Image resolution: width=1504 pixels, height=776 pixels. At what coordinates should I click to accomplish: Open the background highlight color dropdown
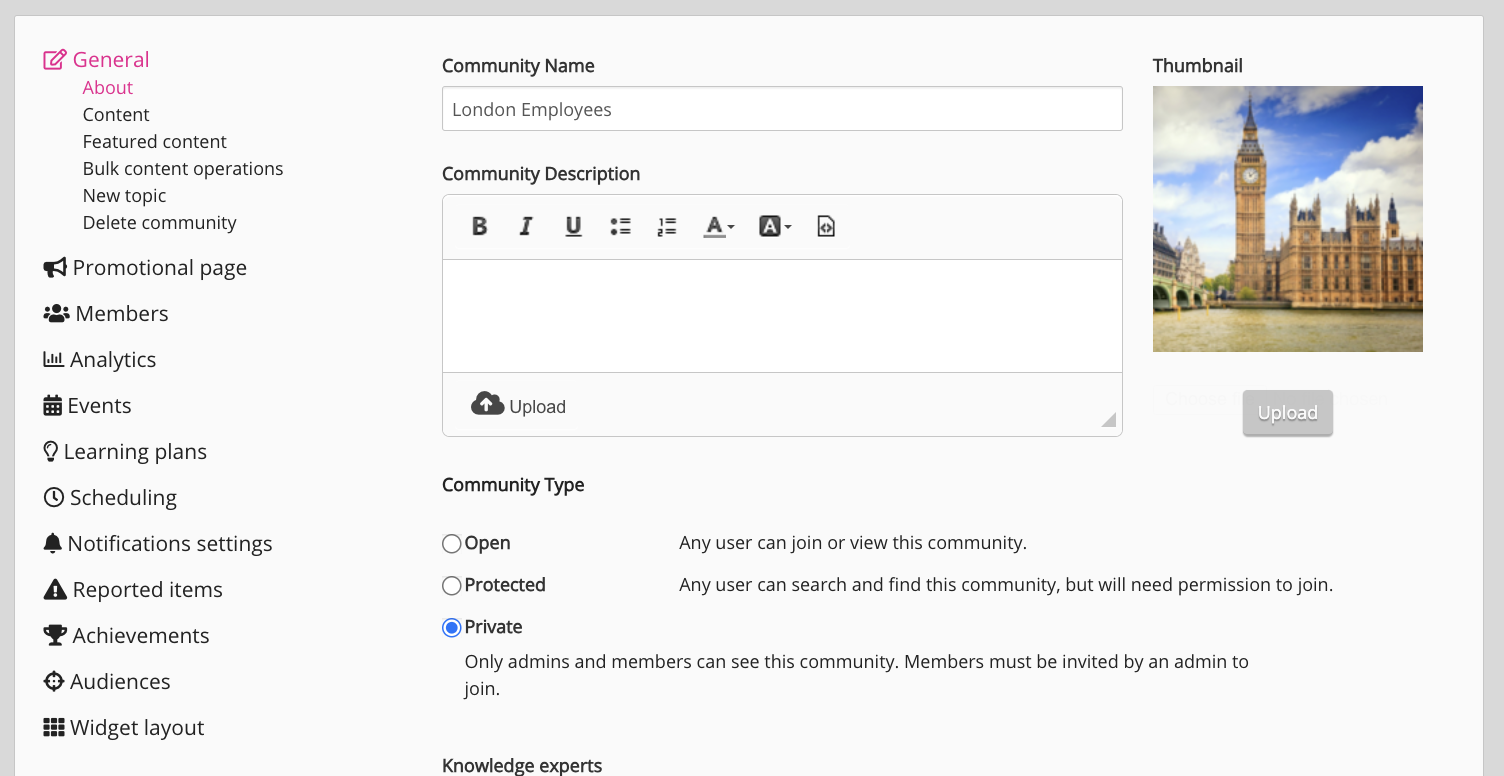[x=774, y=227]
